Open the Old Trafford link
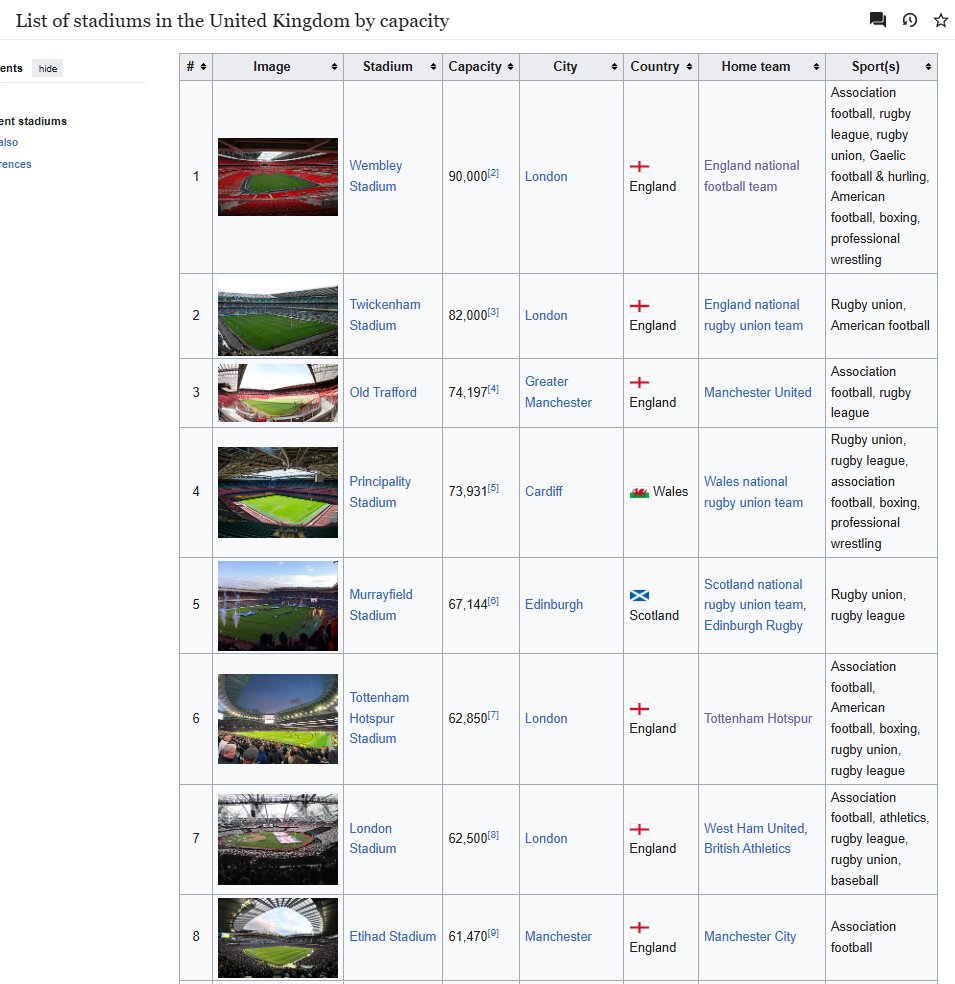 click(383, 392)
